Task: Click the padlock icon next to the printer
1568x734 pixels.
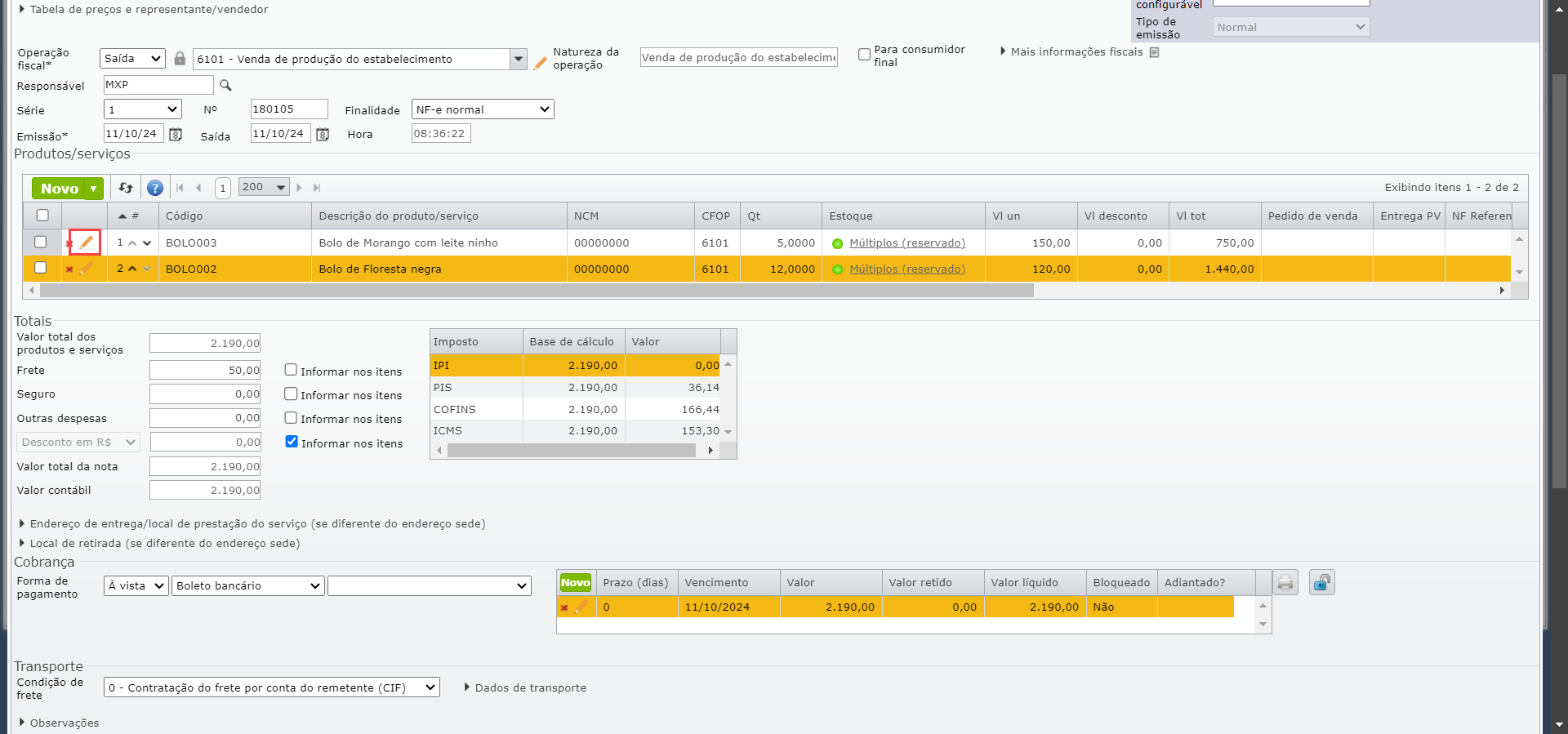Action: tap(1322, 582)
